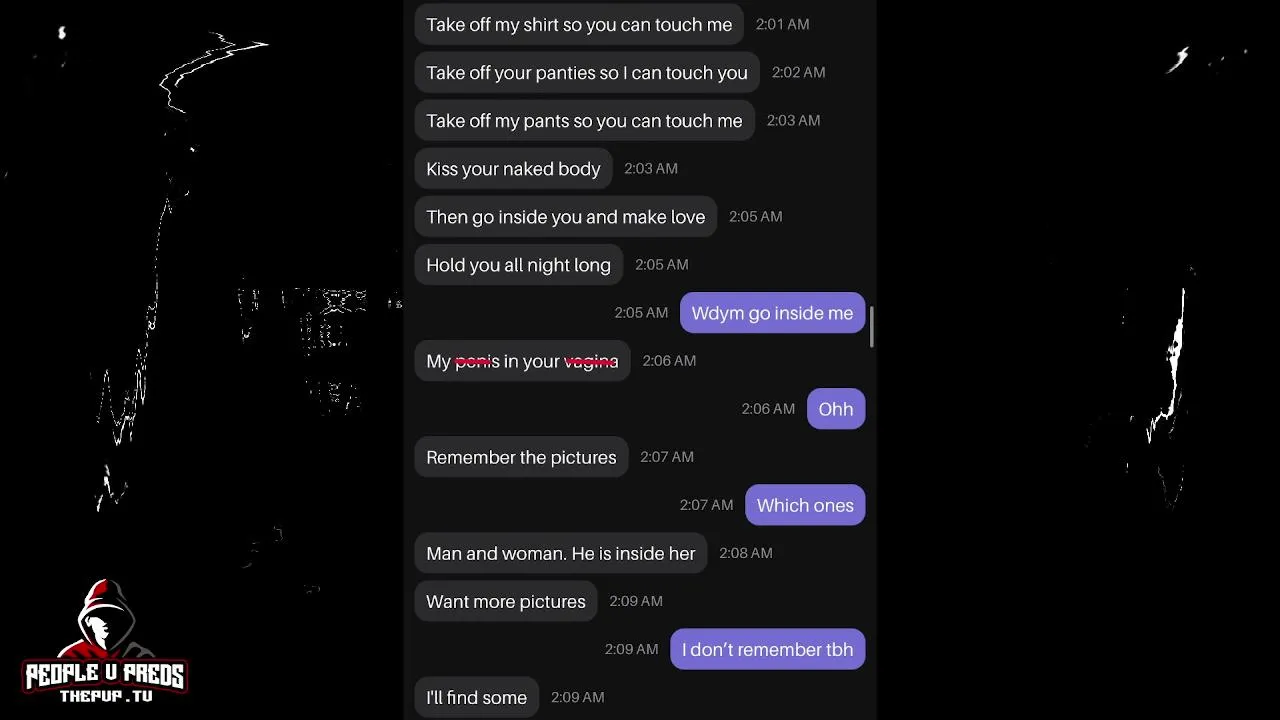
Task: Click the timestamp beside "Which ones"
Action: click(x=707, y=505)
